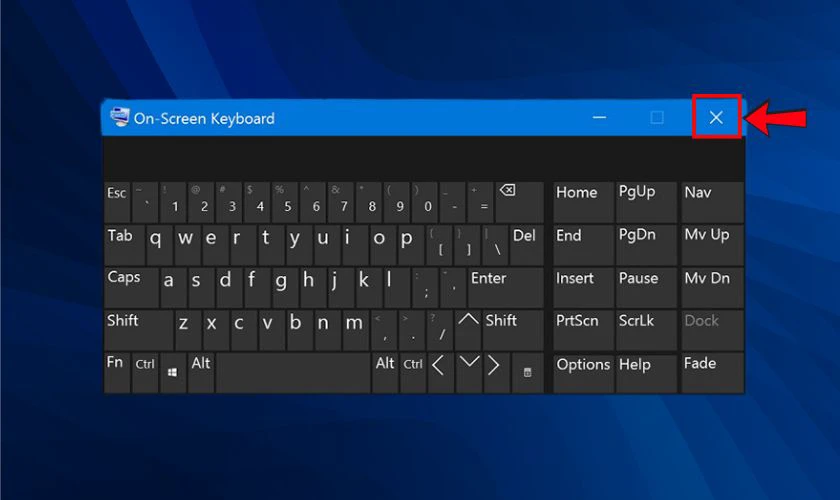Tap the backslash key

coord(494,245)
